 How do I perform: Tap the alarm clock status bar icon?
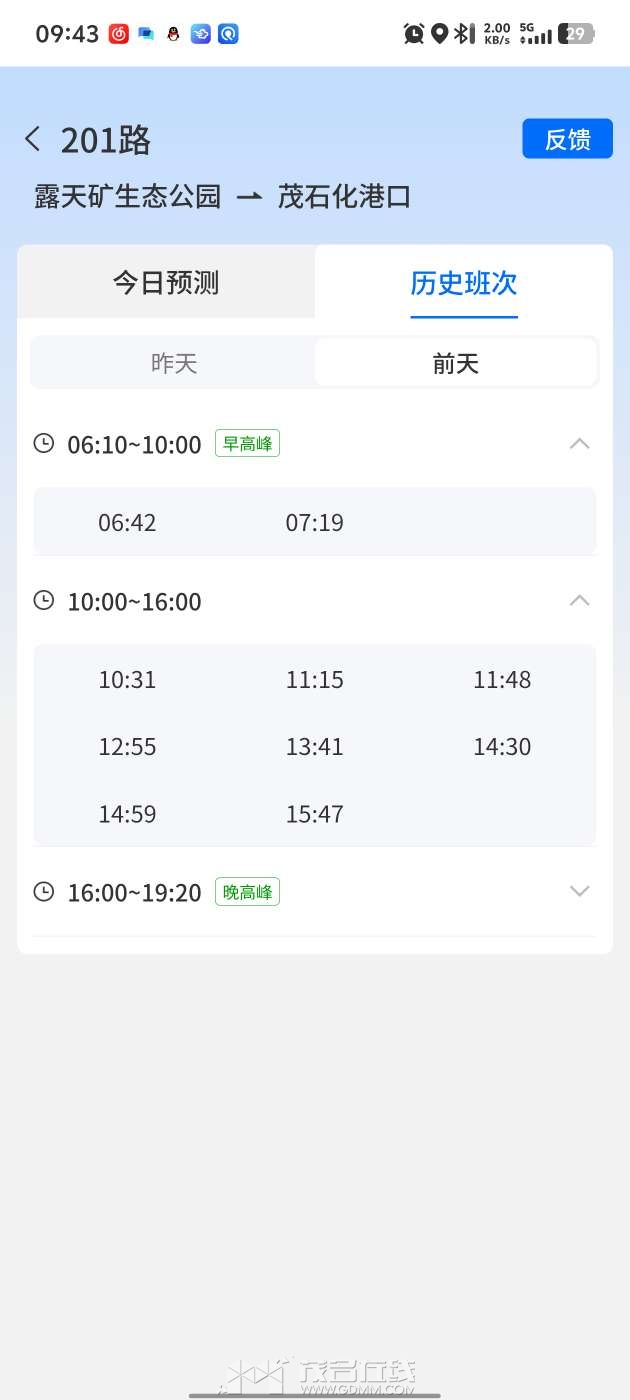point(413,34)
